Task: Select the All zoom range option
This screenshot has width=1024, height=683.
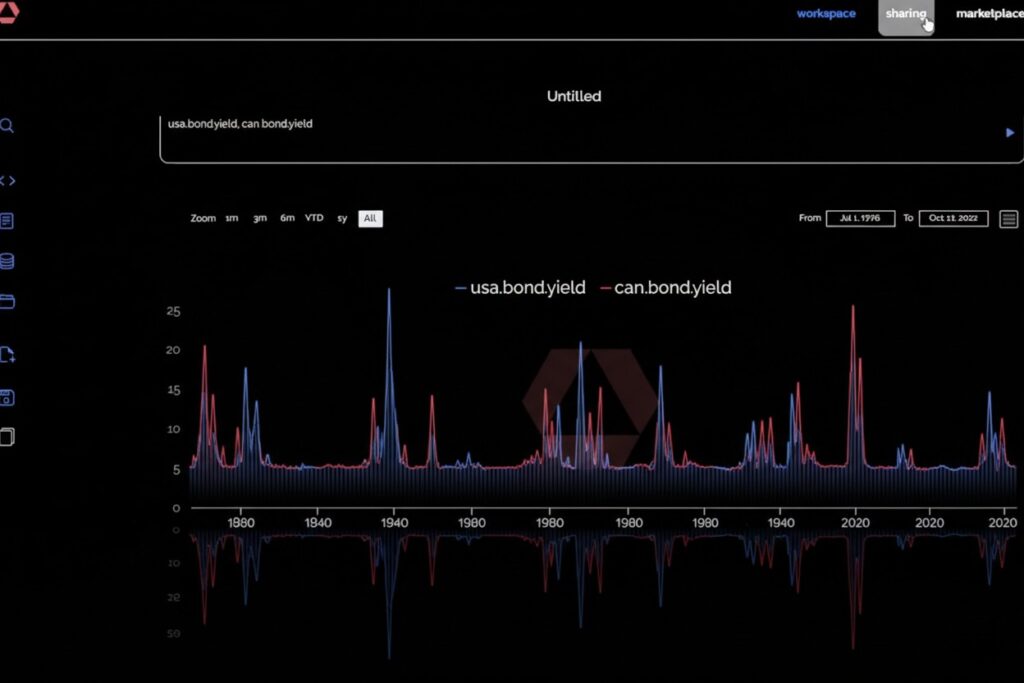Action: coord(370,218)
